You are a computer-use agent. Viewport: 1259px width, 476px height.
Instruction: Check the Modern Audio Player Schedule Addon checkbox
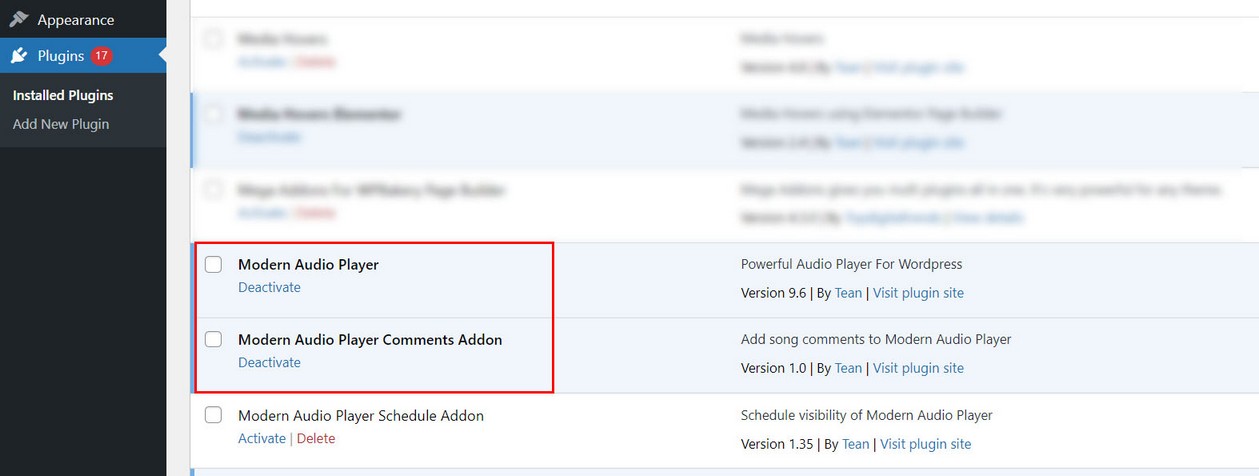click(x=213, y=415)
